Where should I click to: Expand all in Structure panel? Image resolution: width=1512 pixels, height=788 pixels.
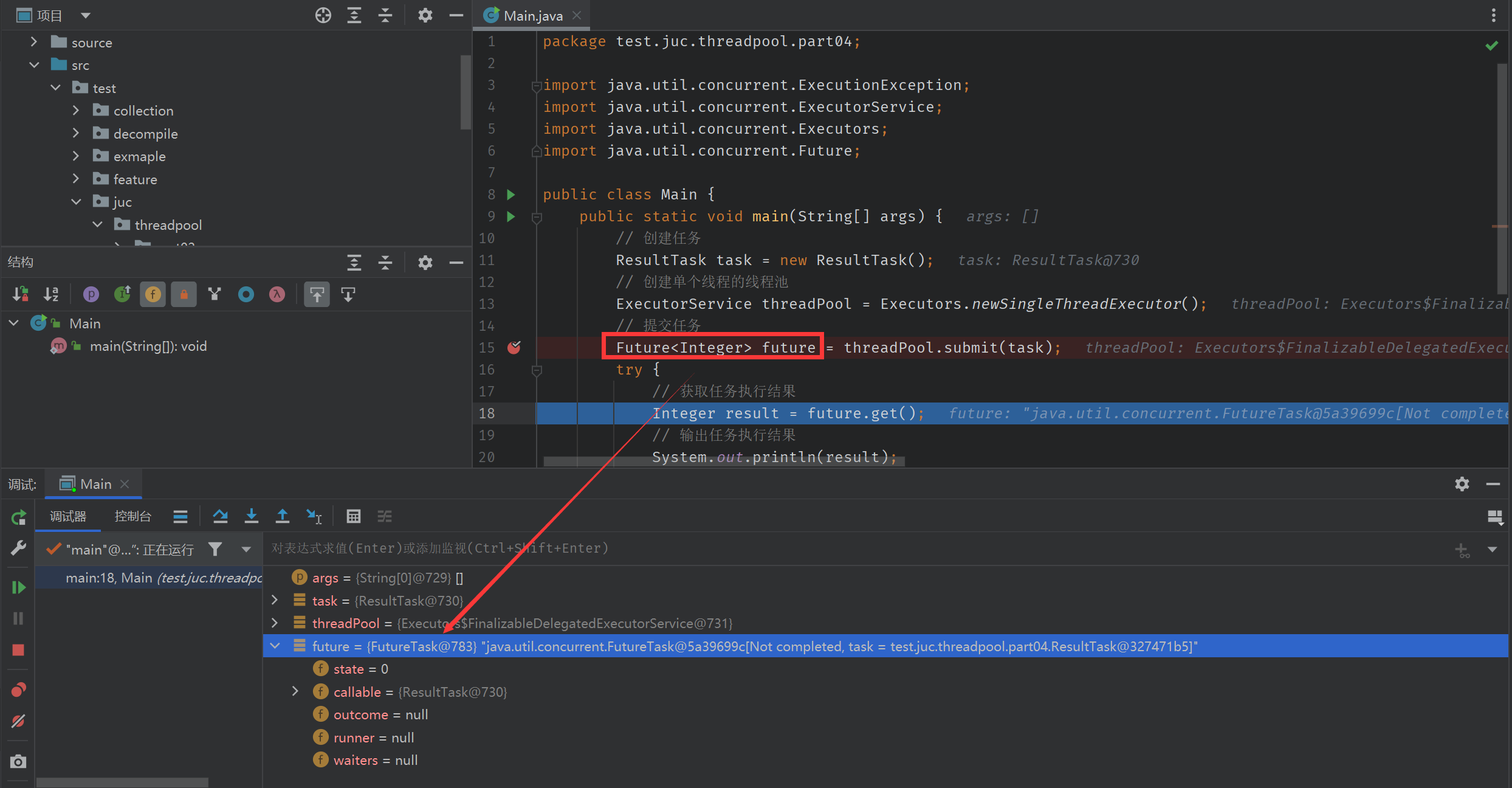coord(354,262)
